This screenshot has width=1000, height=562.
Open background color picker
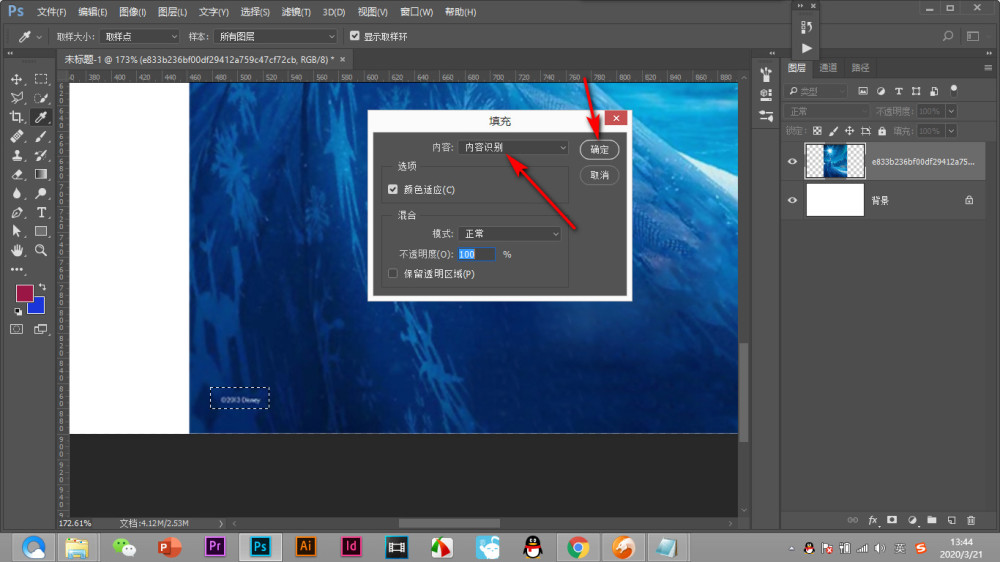tap(38, 308)
